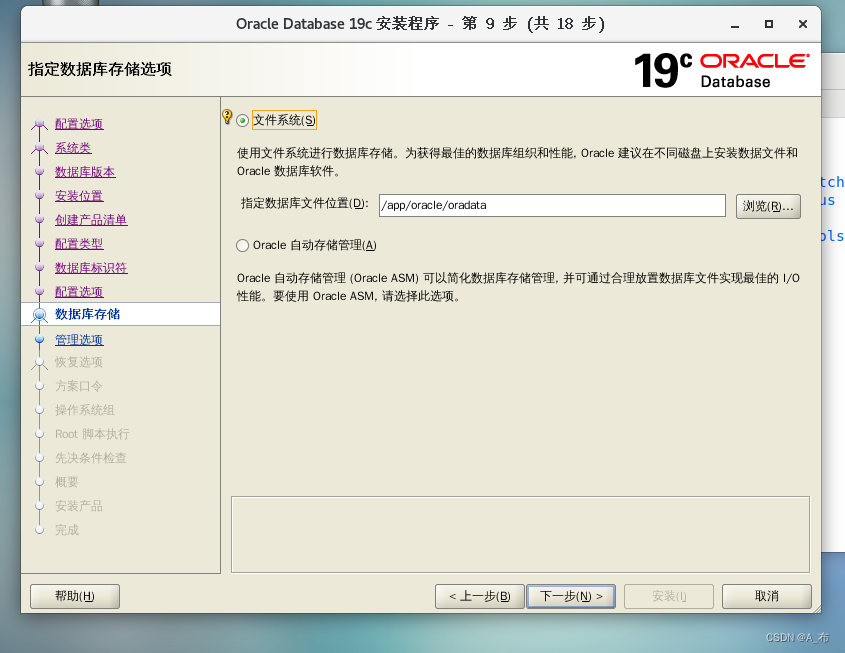Open the 数据库版本 step link
Screen dimensions: 845x653
(85, 172)
